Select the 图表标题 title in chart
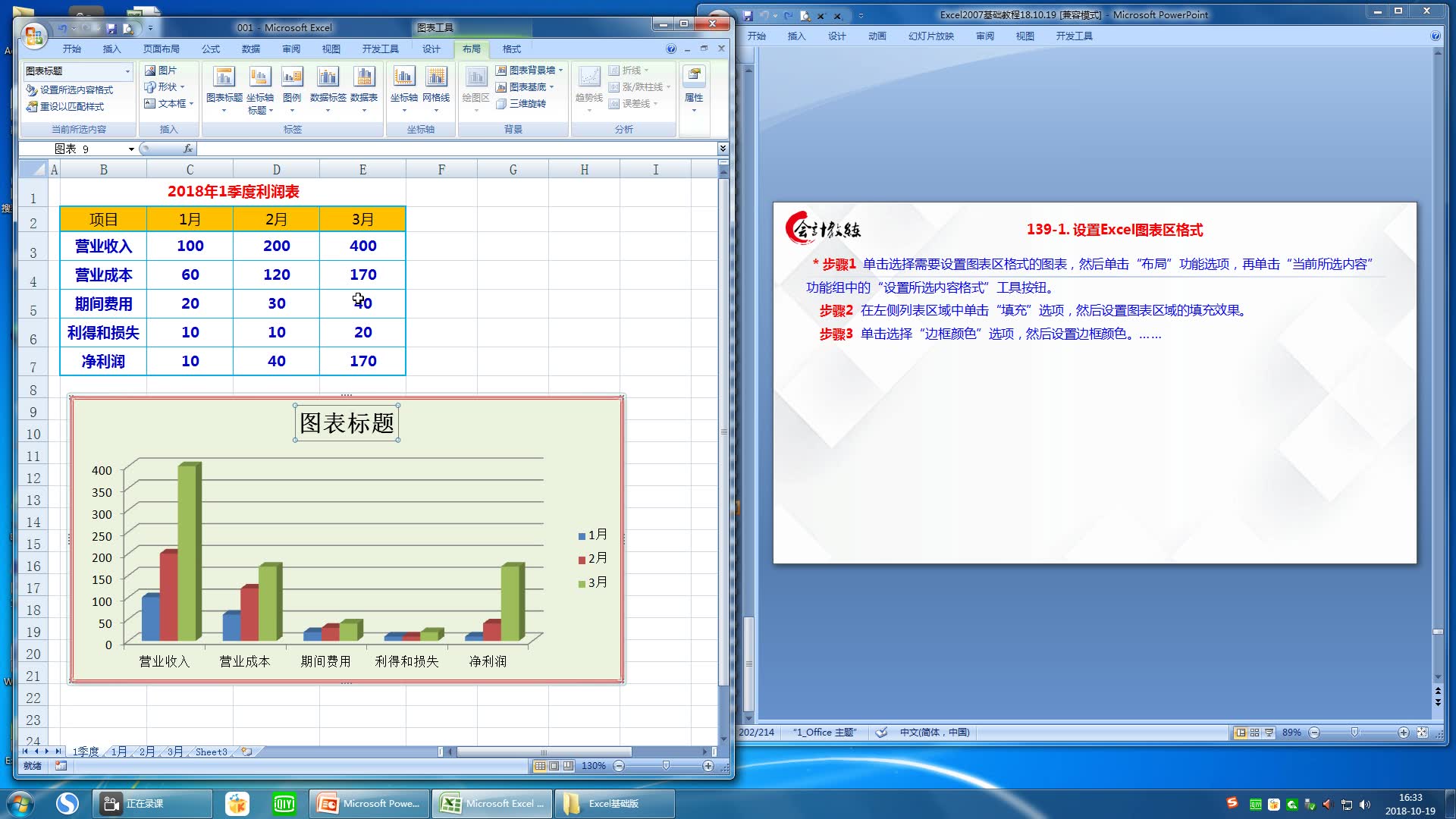The height and width of the screenshot is (819, 1456). click(x=347, y=423)
